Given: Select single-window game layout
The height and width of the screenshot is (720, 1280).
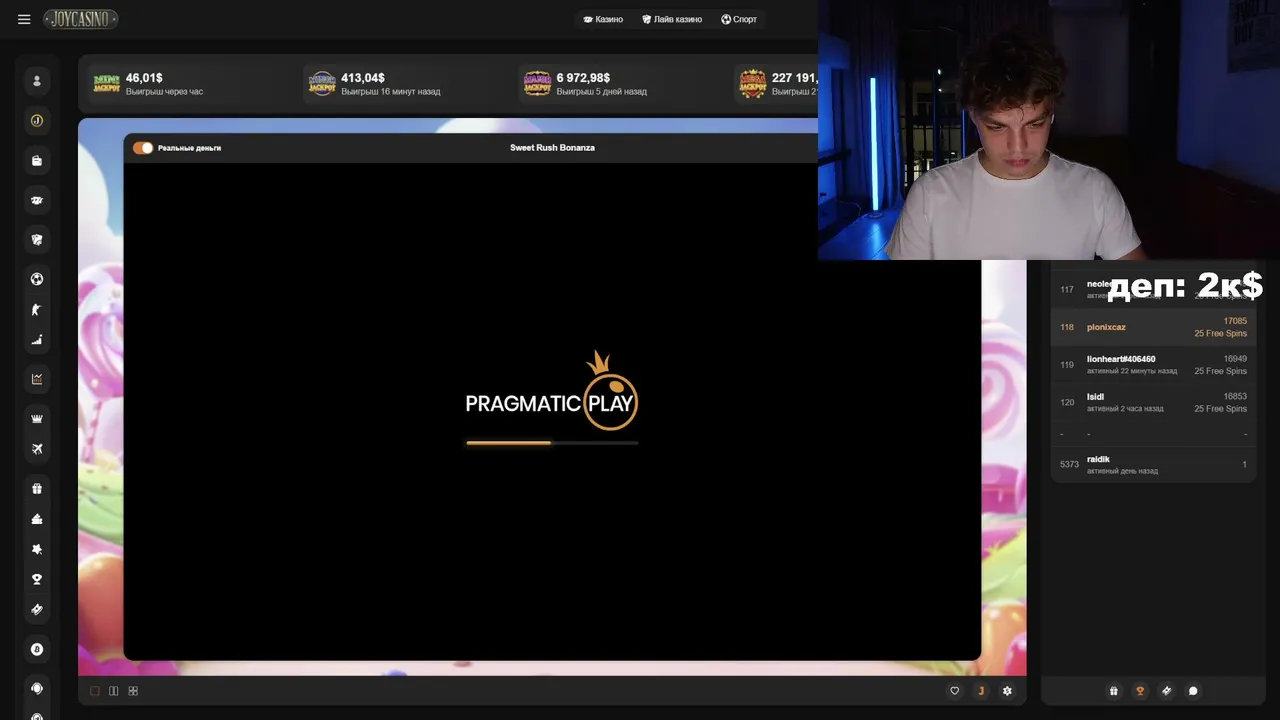Looking at the screenshot, I should point(95,691).
